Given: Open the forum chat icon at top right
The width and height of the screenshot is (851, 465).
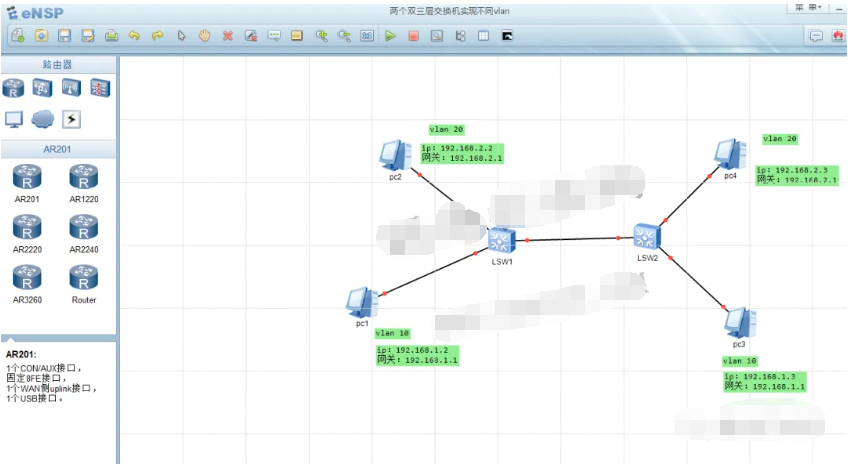Looking at the screenshot, I should (816, 36).
